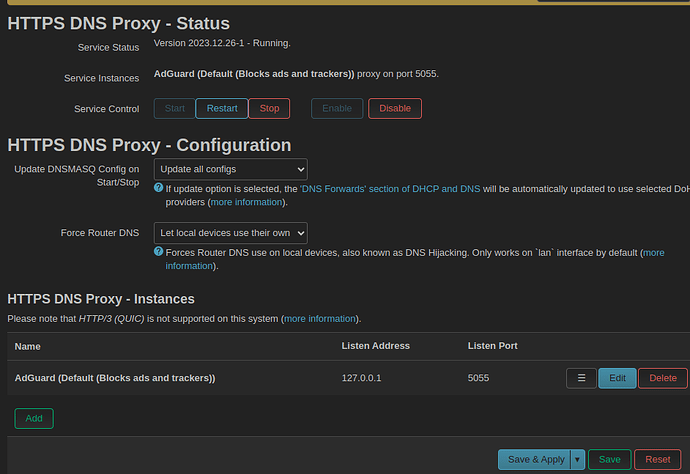Click the Listen Address column header
The height and width of the screenshot is (474, 690).
[375, 346]
